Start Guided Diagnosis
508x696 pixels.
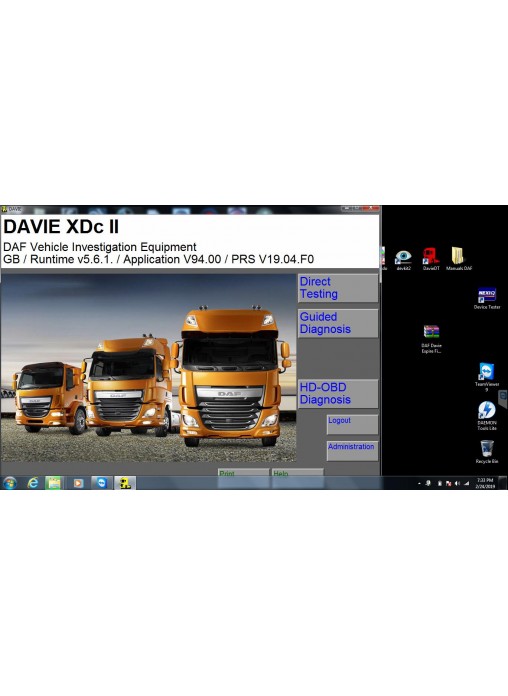338,323
